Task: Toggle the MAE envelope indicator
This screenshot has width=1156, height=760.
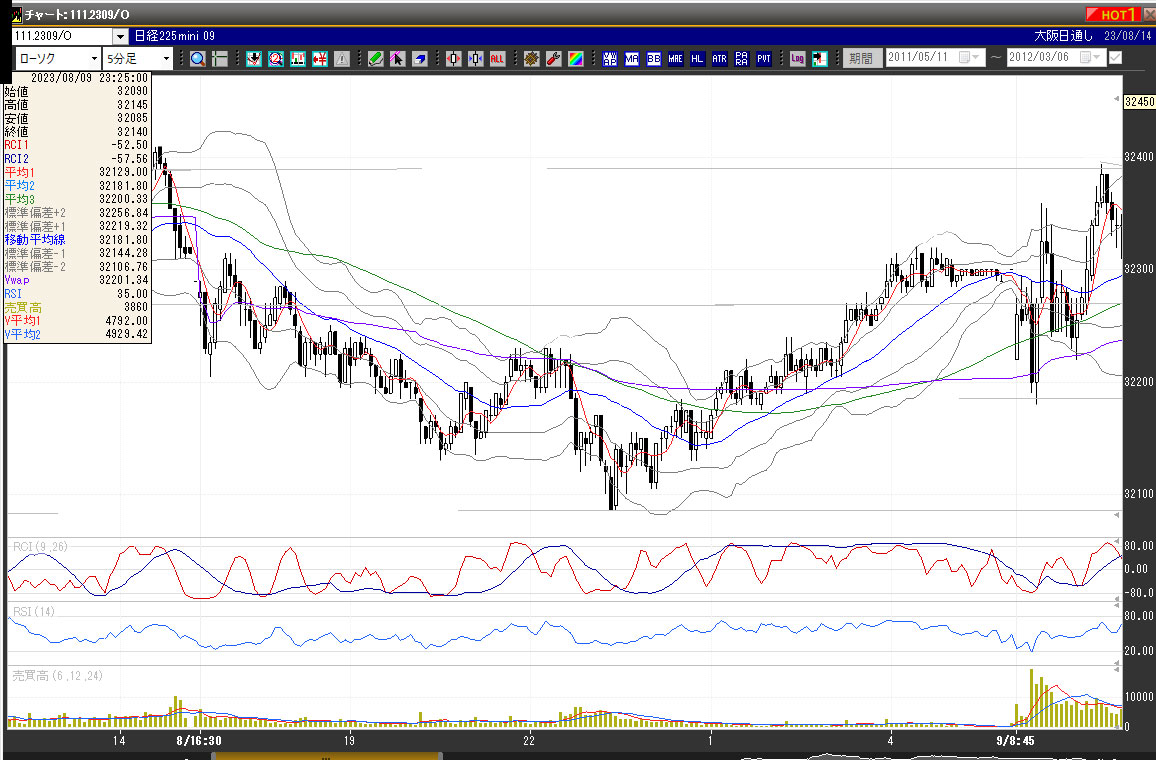Action: click(x=675, y=59)
